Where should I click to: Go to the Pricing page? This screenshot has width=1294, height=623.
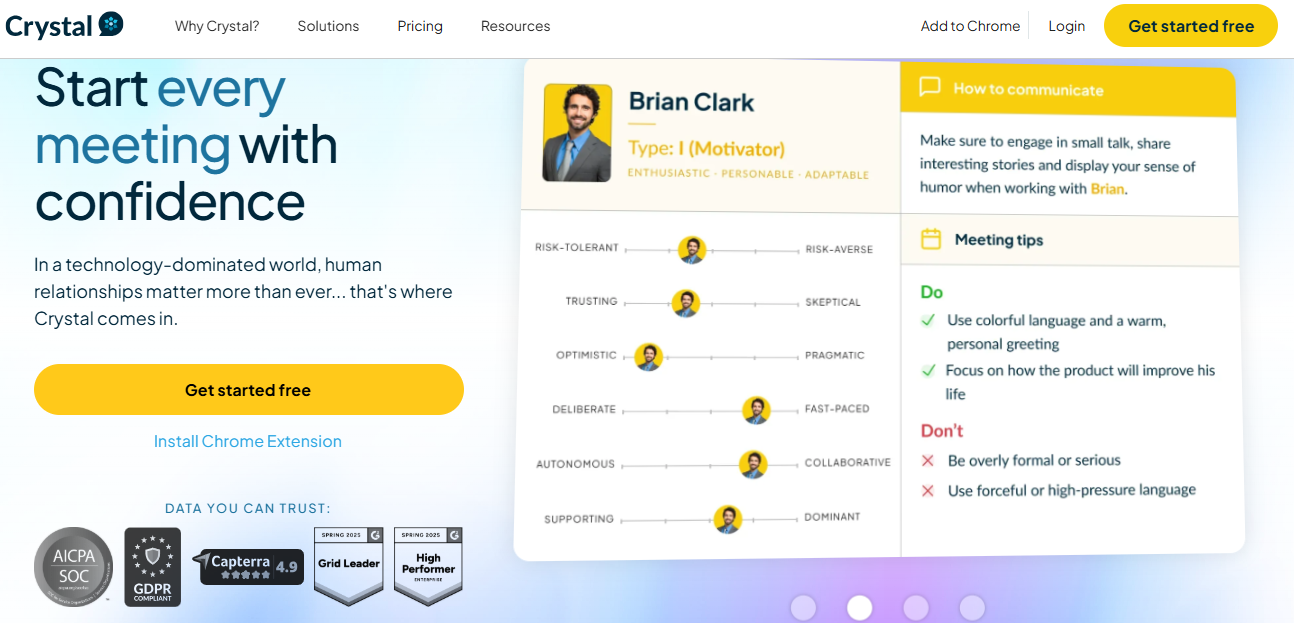point(420,26)
